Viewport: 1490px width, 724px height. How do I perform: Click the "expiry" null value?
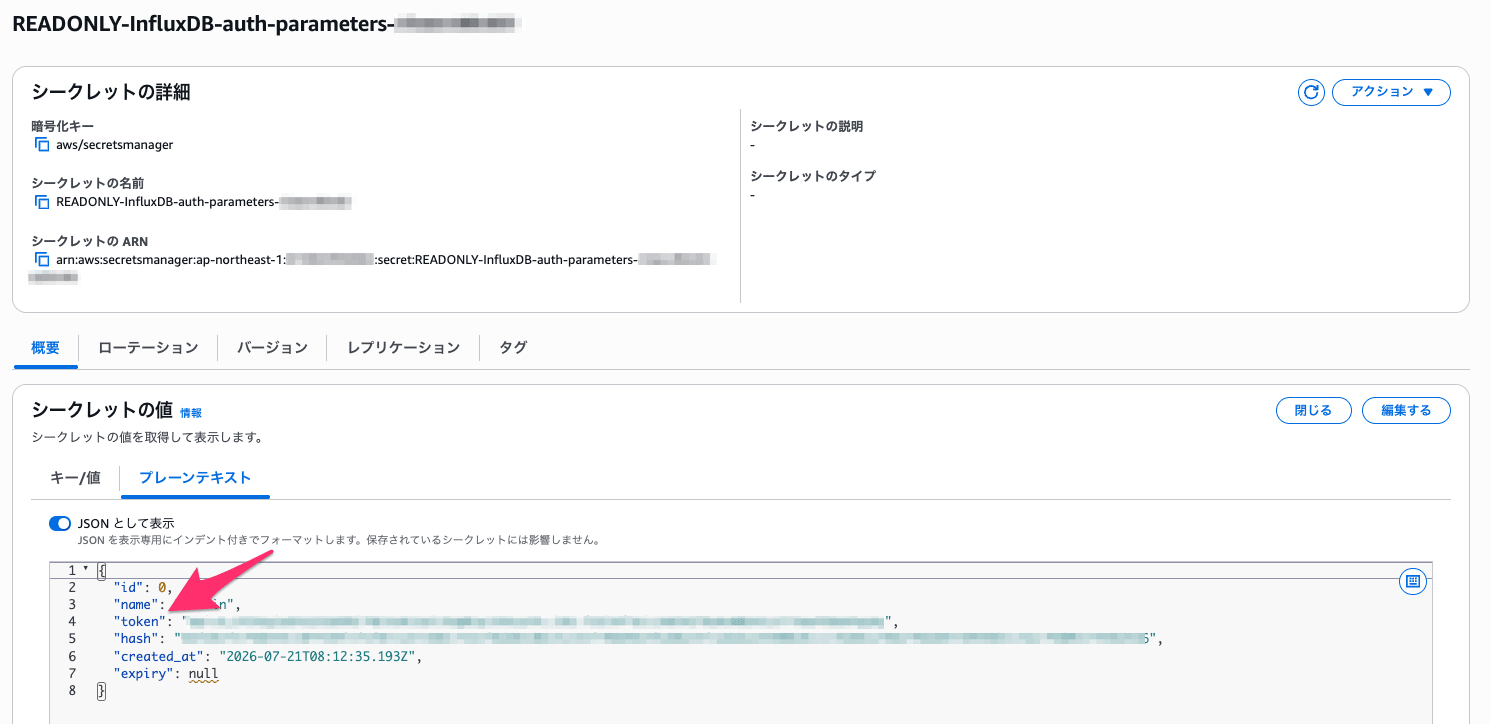point(203,674)
